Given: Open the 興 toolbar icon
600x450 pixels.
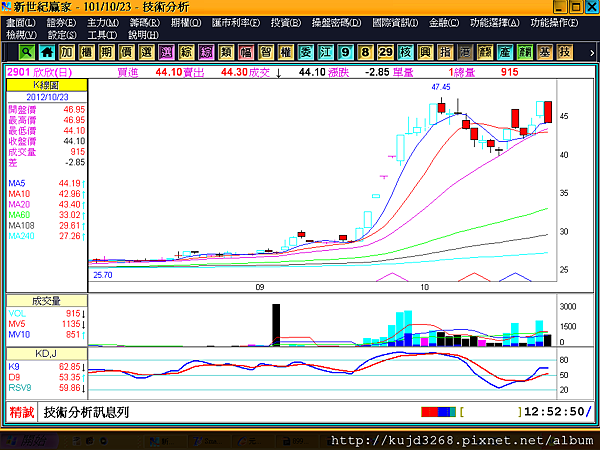Looking at the screenshot, I should (x=425, y=52).
